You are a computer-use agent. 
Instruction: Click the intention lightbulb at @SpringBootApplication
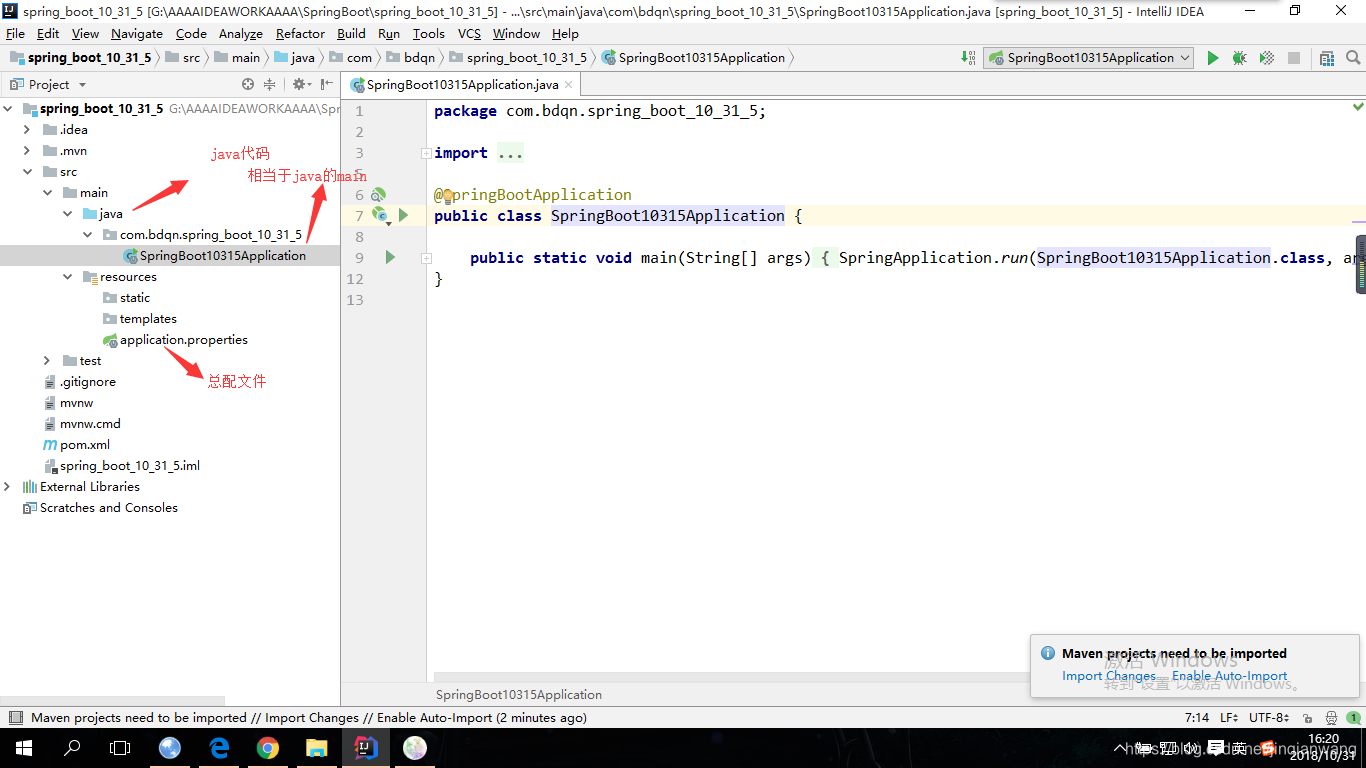tap(447, 195)
